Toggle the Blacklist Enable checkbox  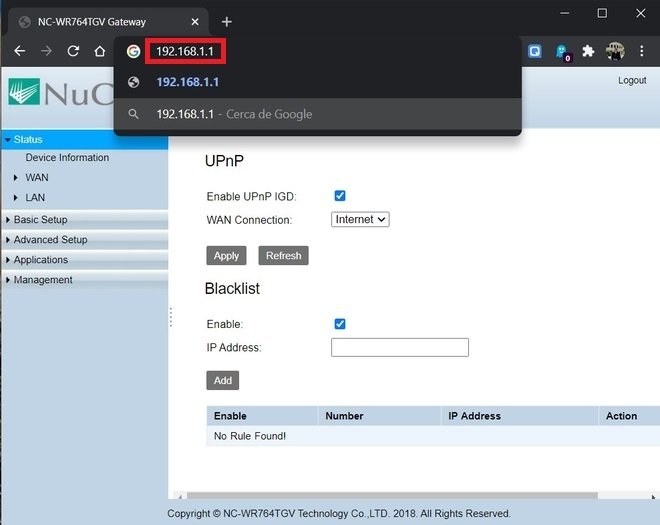click(340, 324)
